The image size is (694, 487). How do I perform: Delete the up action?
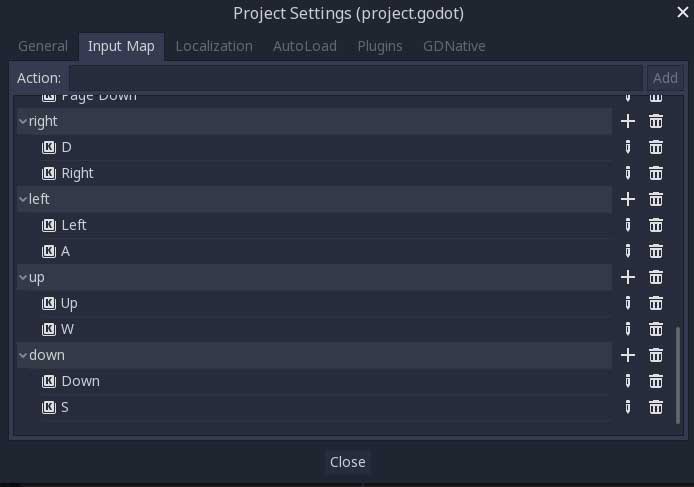coord(656,277)
